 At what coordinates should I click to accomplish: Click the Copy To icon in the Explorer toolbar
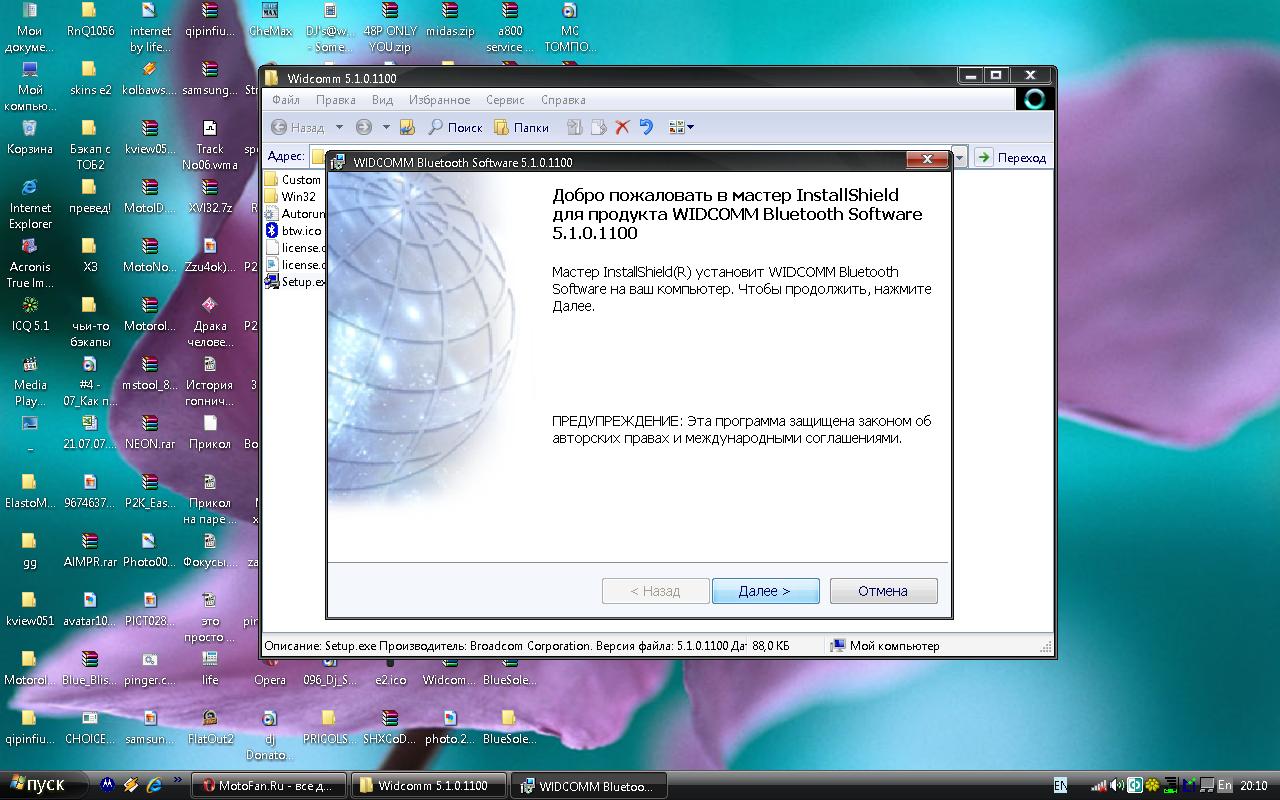(598, 127)
